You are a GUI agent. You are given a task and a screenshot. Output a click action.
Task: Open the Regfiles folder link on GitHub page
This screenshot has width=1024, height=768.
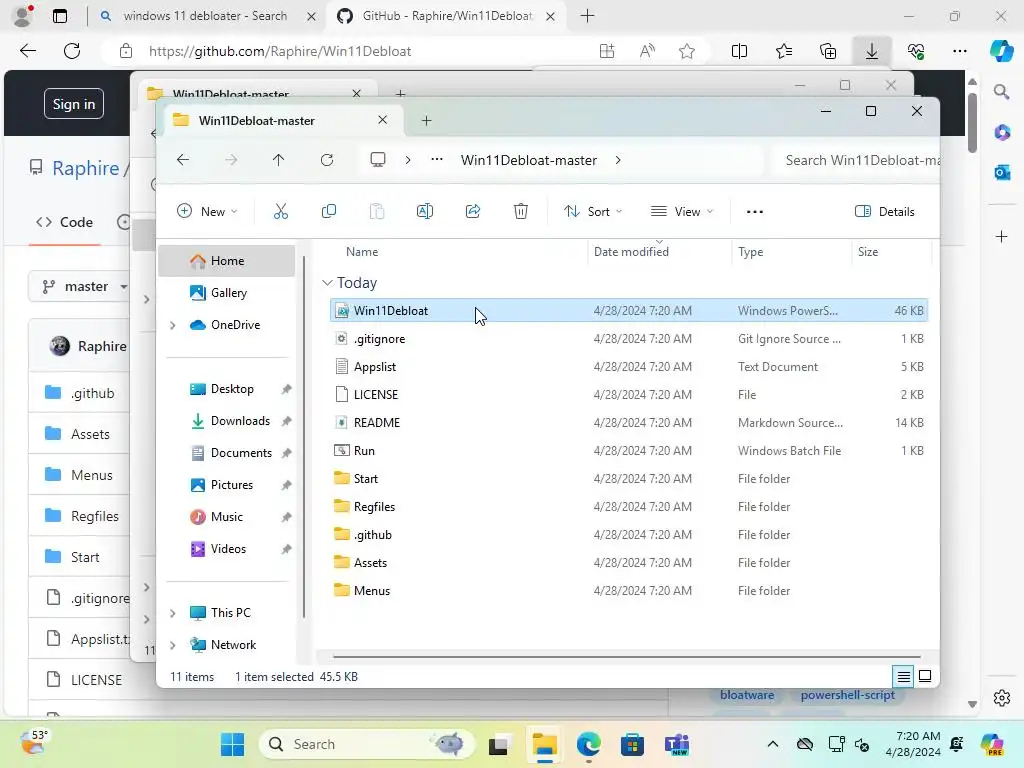tap(95, 516)
